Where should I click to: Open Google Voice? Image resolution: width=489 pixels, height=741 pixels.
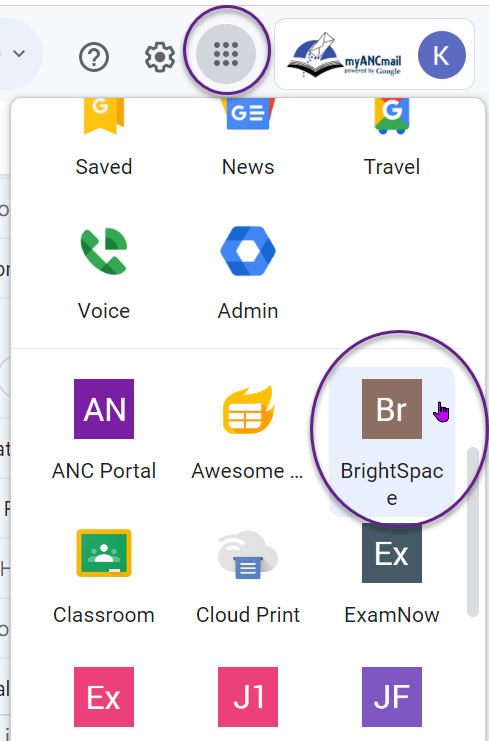[104, 272]
